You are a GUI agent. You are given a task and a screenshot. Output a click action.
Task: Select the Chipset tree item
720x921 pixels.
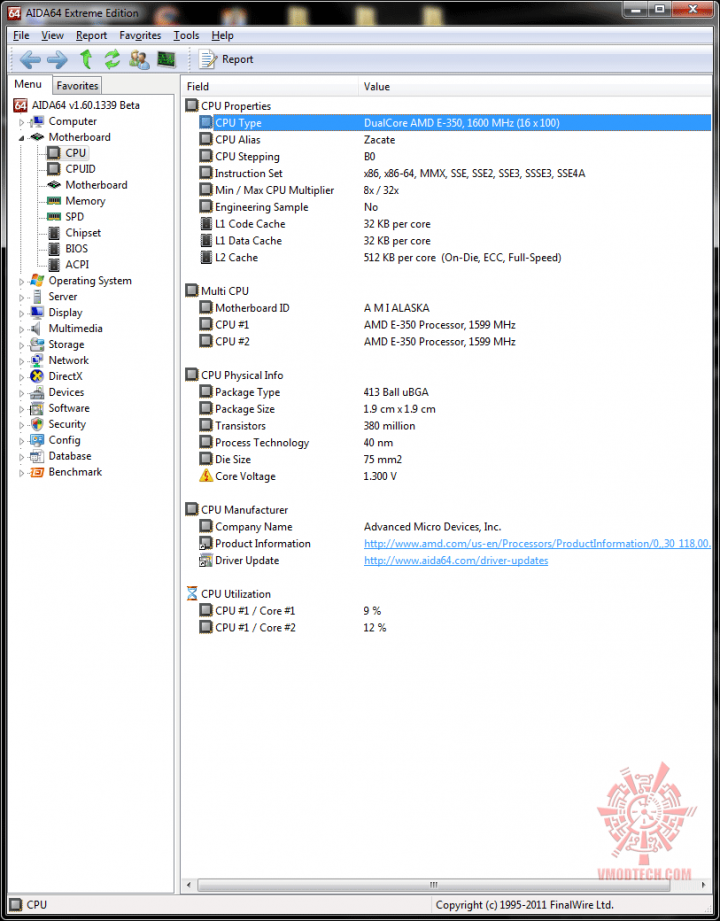[83, 233]
